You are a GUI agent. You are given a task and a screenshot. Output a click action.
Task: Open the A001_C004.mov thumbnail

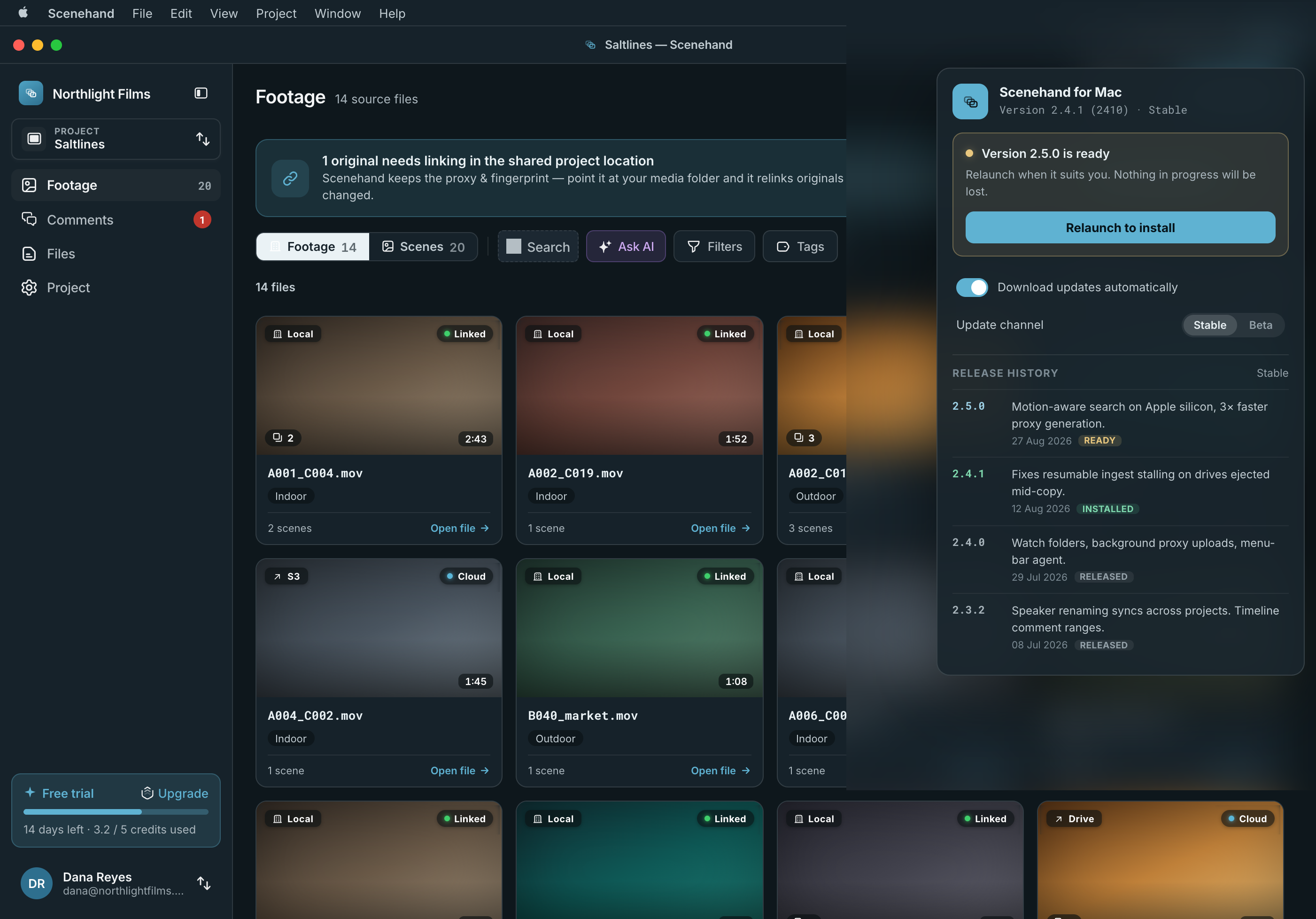[379, 385]
